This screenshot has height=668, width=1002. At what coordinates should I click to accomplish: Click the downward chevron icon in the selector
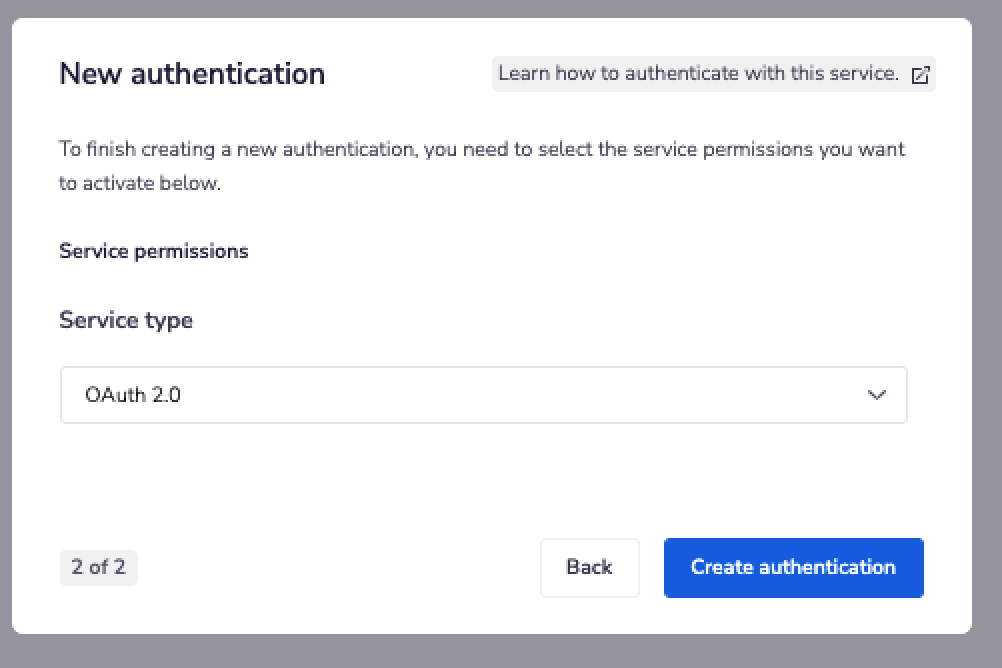[877, 395]
